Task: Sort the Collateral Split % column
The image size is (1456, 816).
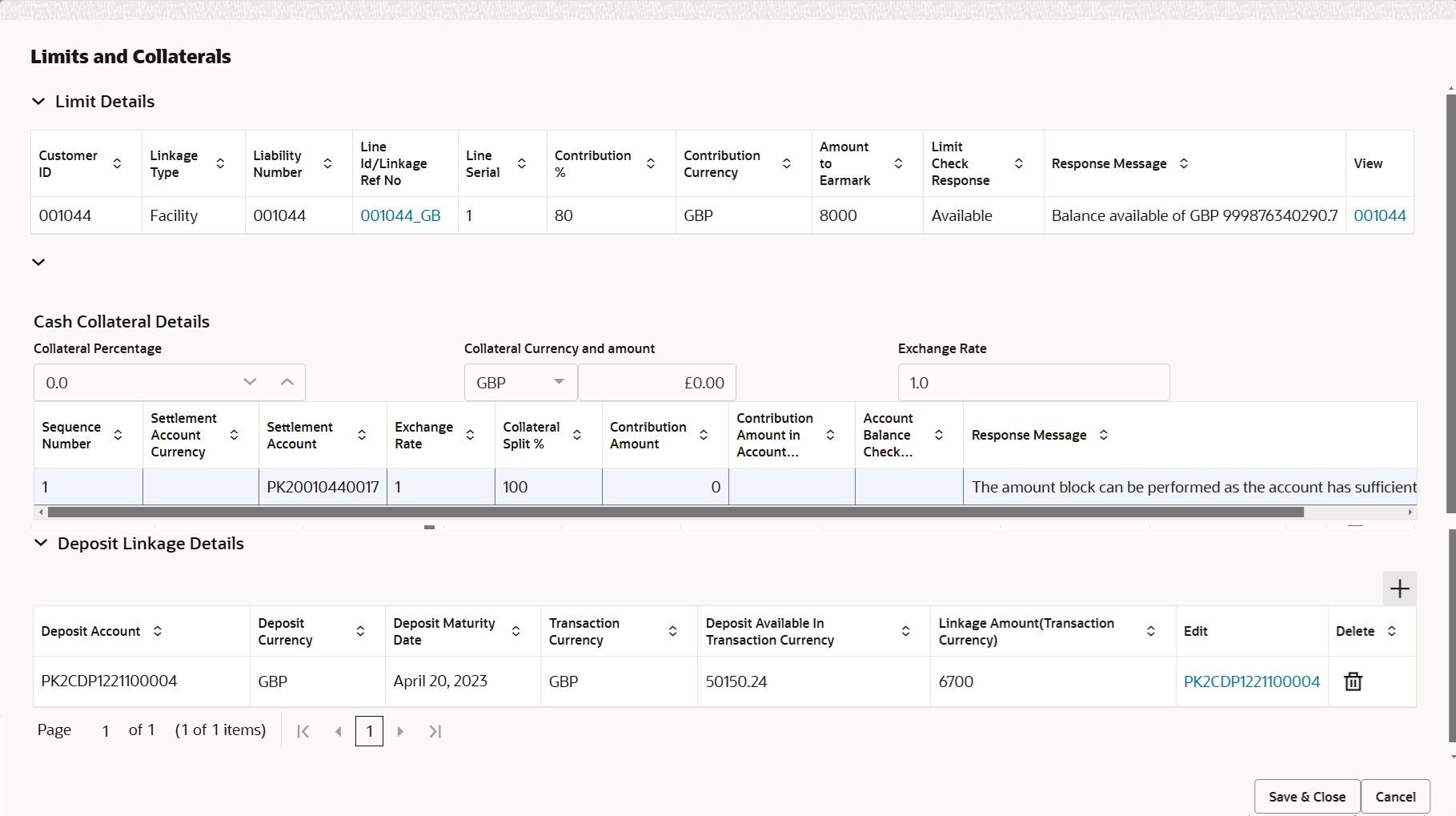Action: pos(577,435)
